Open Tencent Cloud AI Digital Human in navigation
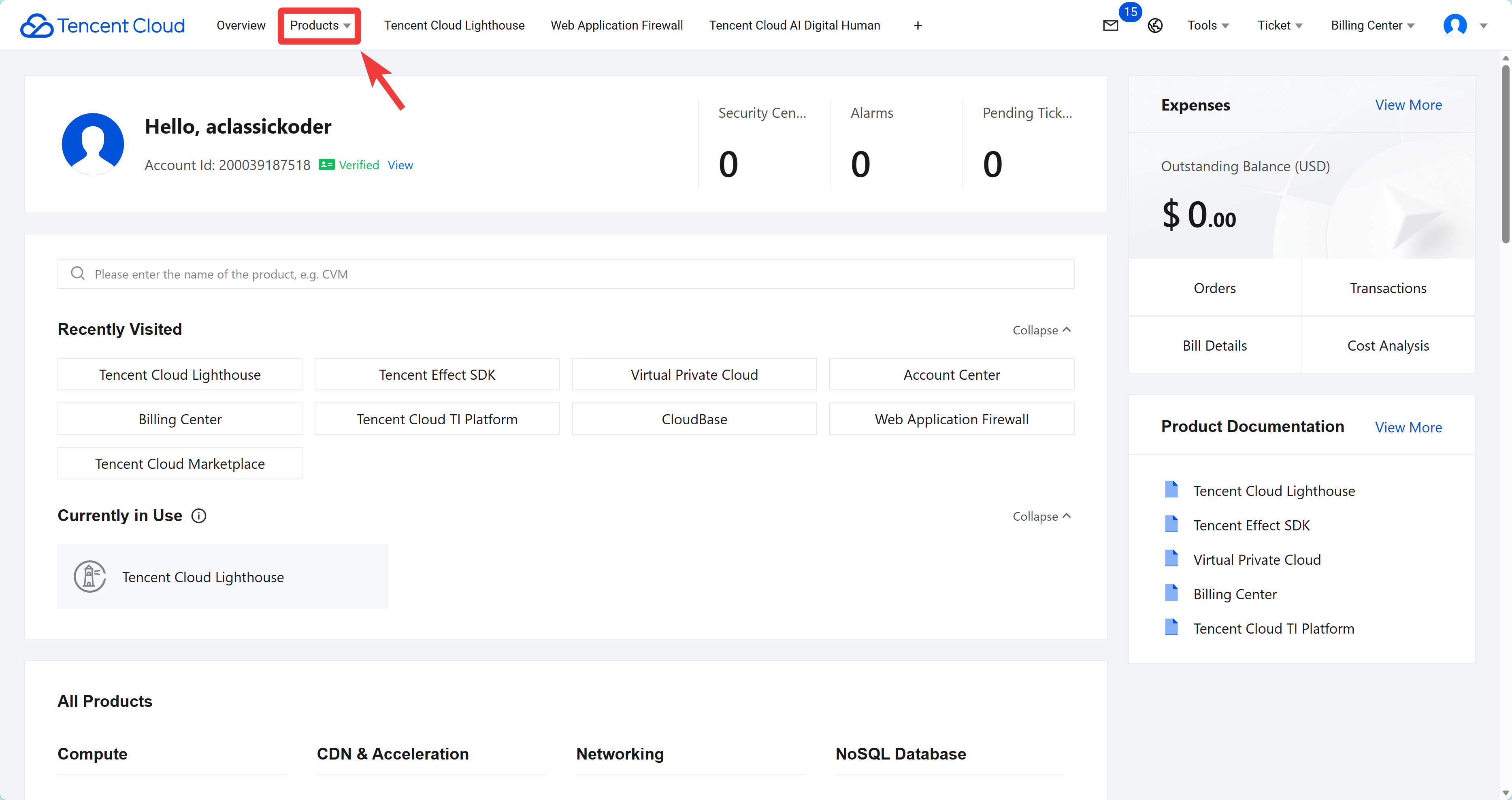Image resolution: width=1512 pixels, height=800 pixels. [x=795, y=25]
